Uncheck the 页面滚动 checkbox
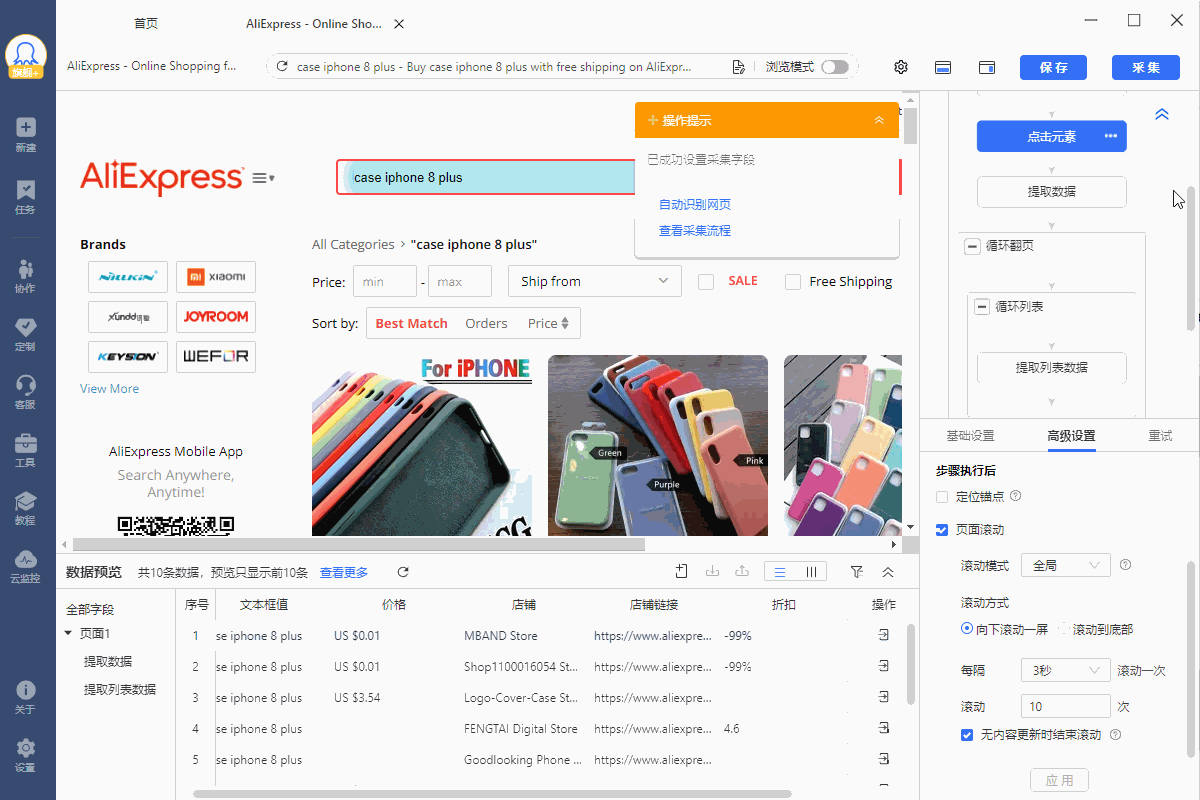The image size is (1200, 800). 941,530
